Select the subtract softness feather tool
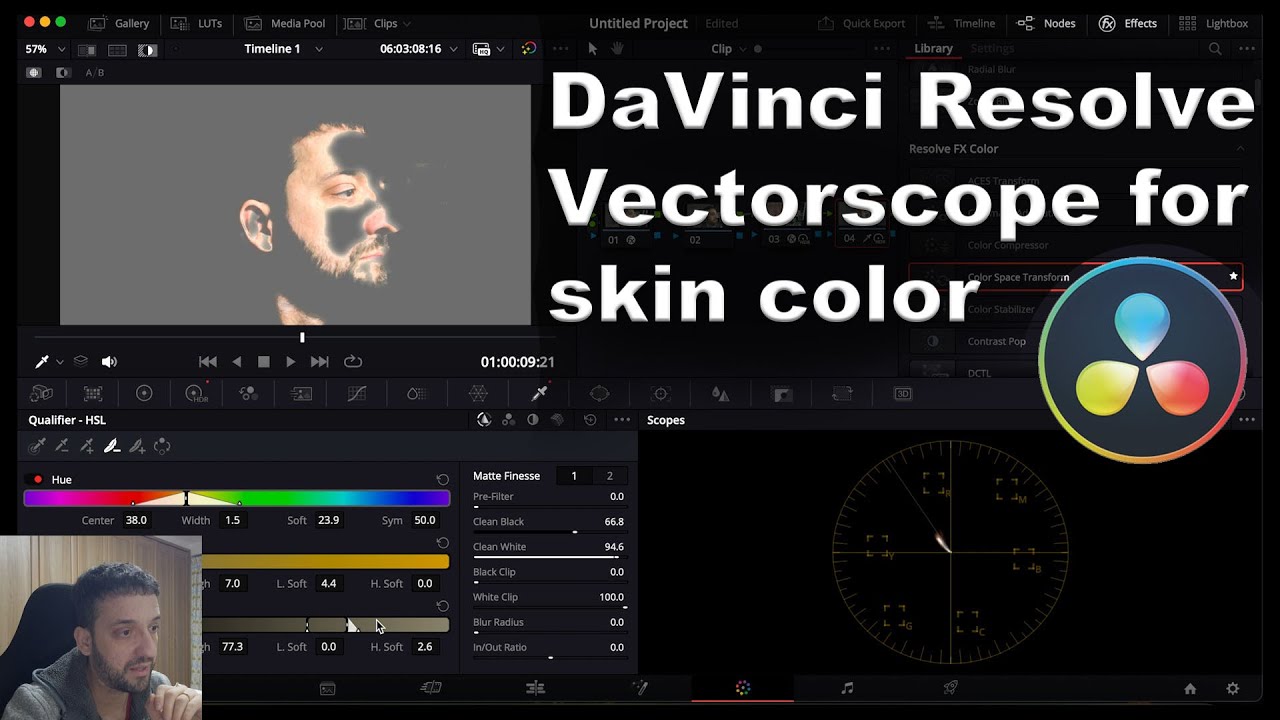Screen dimensions: 1280x720 tap(112, 446)
